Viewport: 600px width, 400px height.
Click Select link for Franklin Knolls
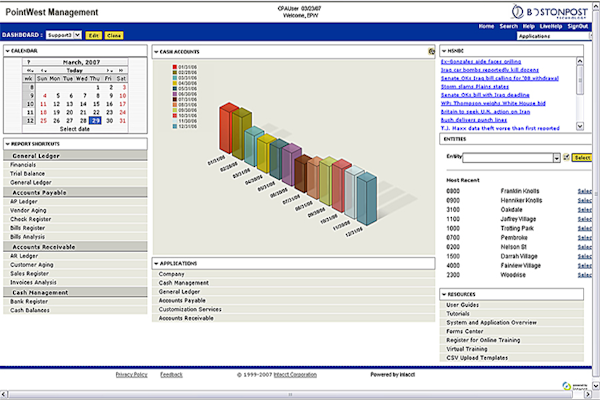[x=584, y=191]
